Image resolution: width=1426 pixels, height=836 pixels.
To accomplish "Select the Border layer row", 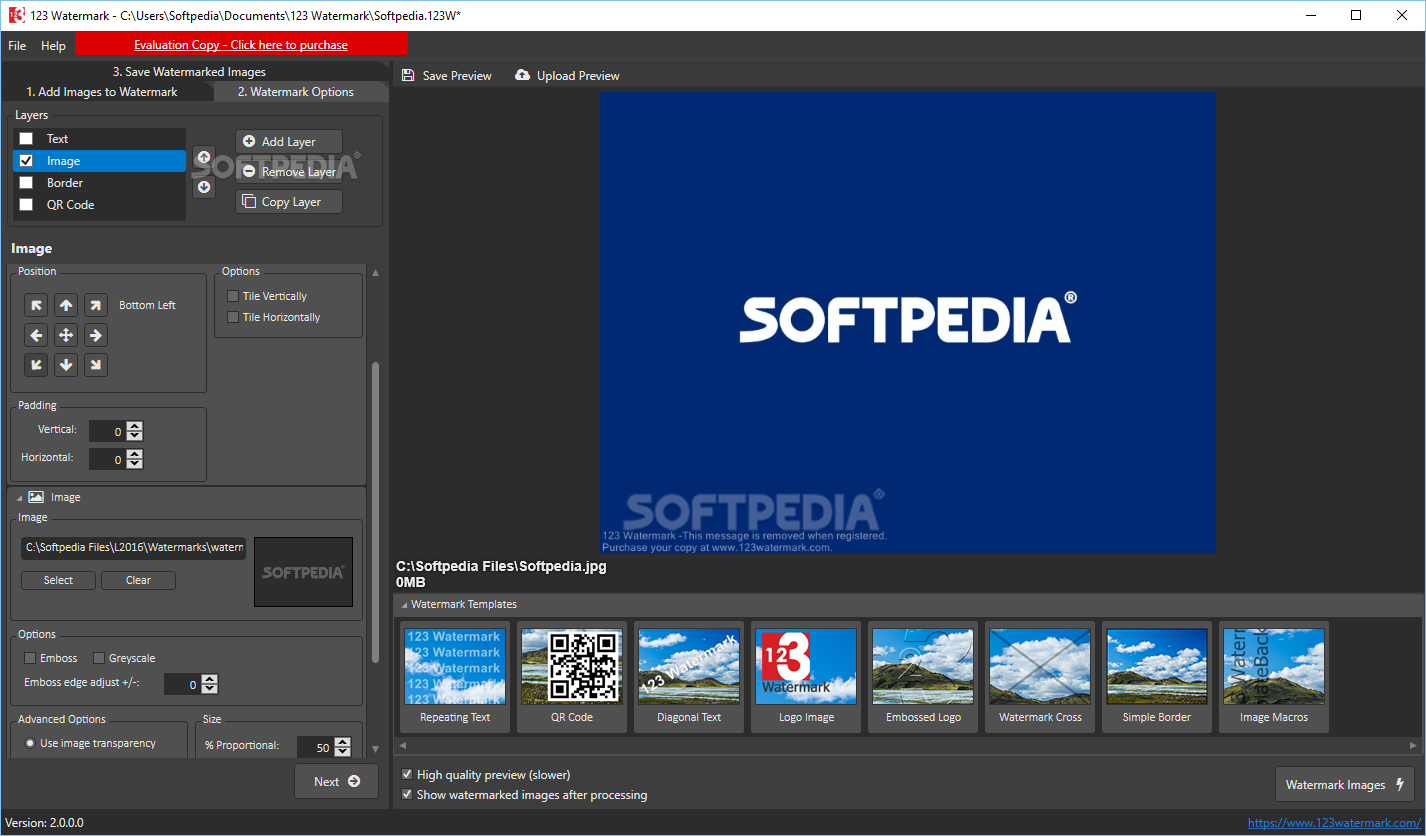I will pos(99,183).
